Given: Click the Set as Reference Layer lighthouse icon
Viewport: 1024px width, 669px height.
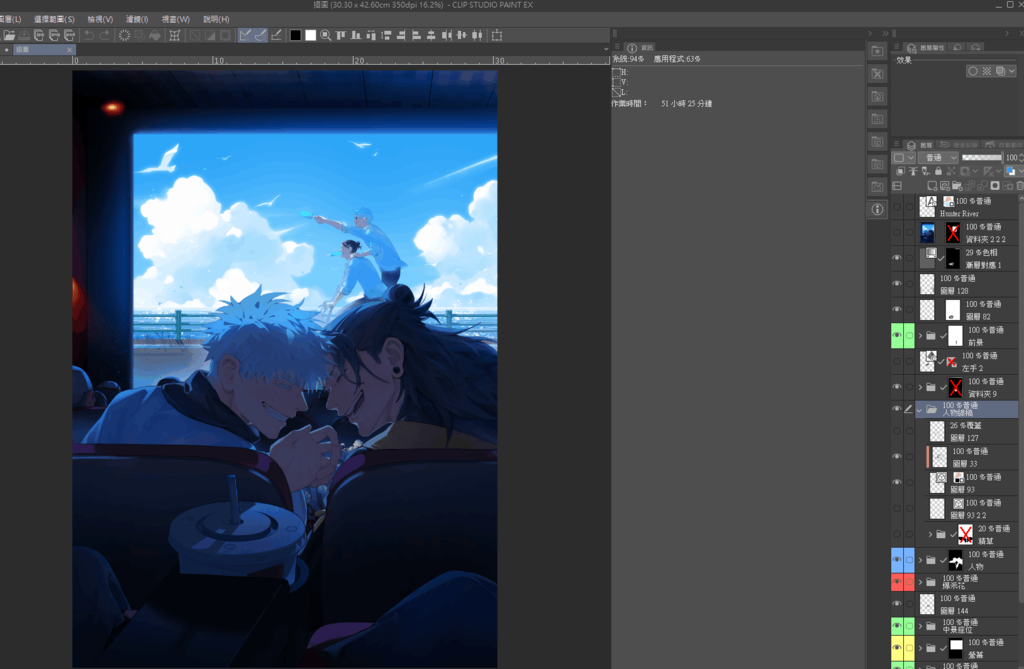Looking at the screenshot, I should [x=913, y=171].
